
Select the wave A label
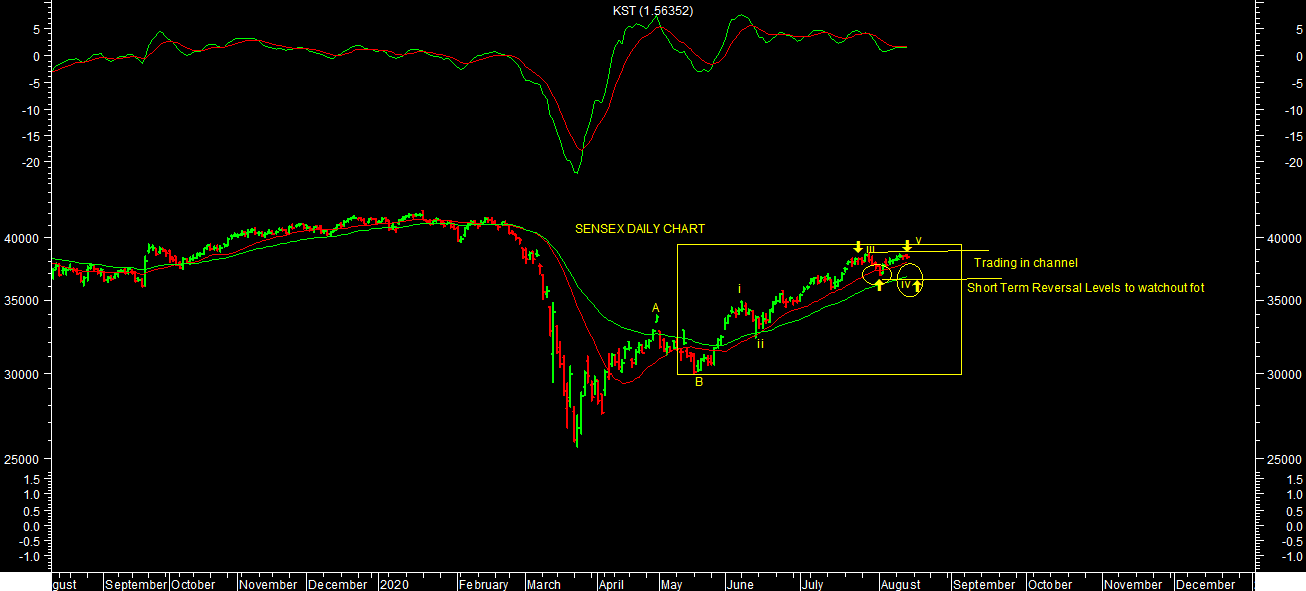[656, 308]
